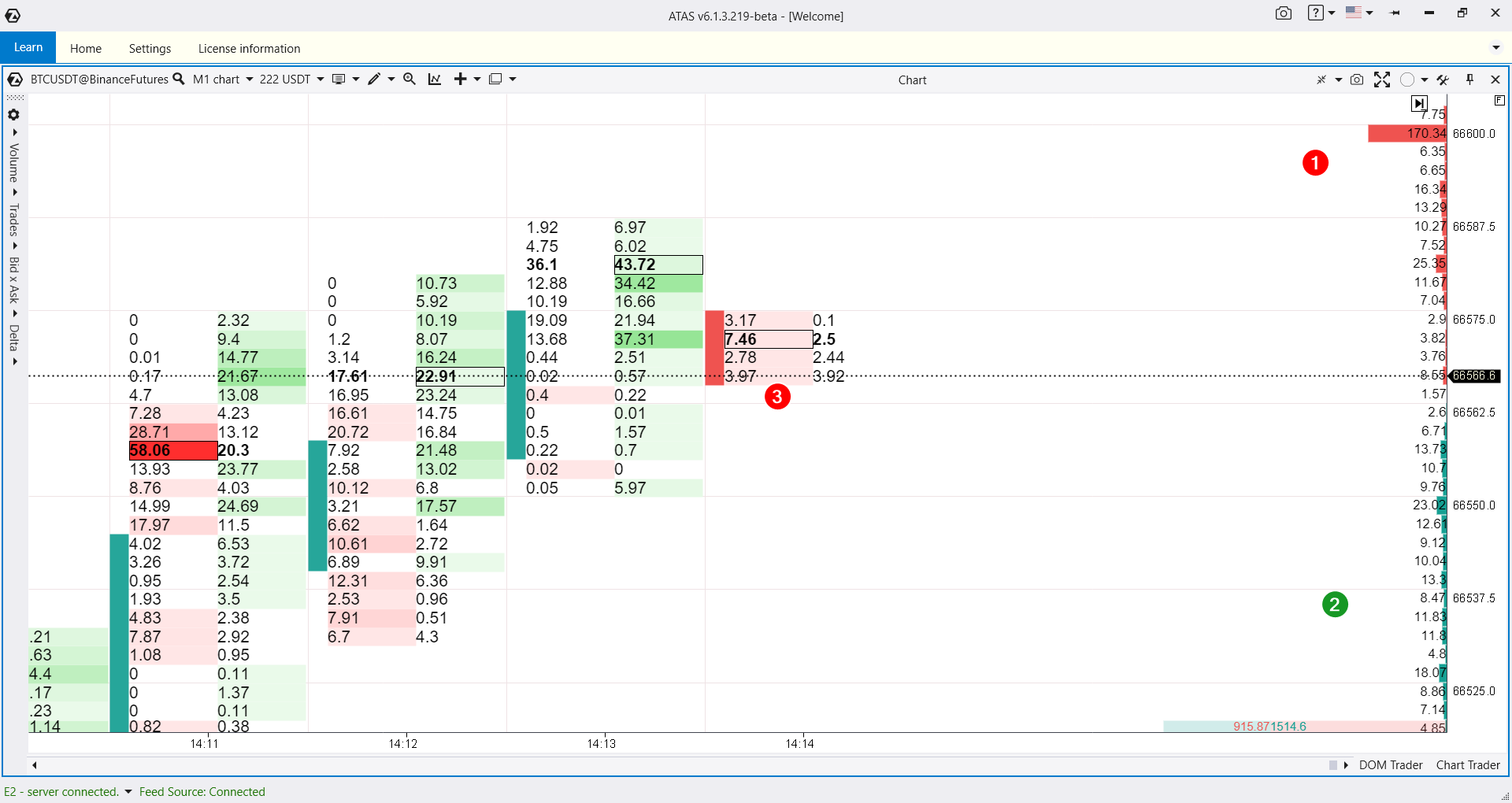Pin the chart window
This screenshot has height=803, width=1512.
pyautogui.click(x=1469, y=80)
